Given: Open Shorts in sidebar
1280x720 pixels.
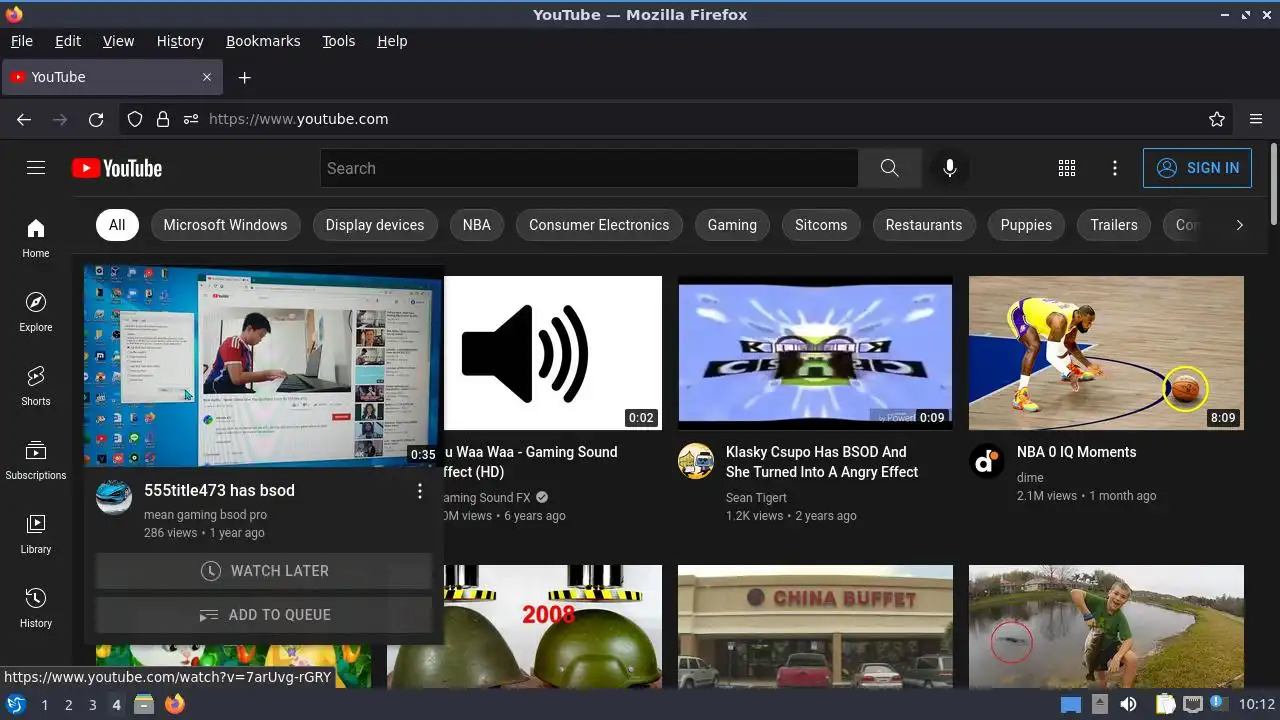Looking at the screenshot, I should [x=36, y=386].
